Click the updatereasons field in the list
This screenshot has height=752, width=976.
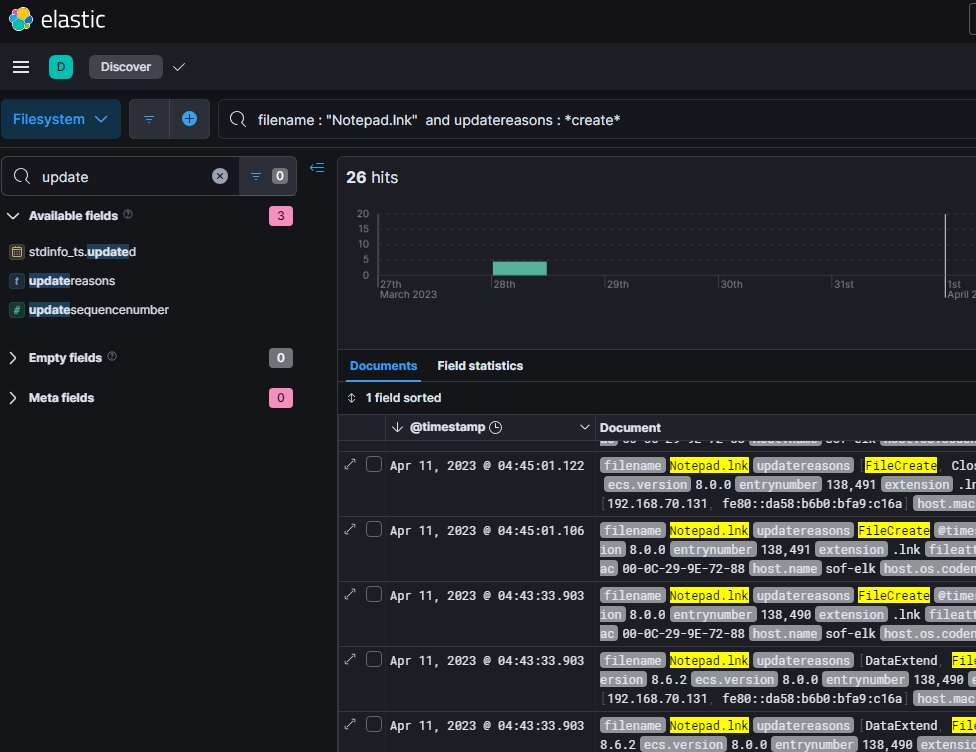coord(72,281)
